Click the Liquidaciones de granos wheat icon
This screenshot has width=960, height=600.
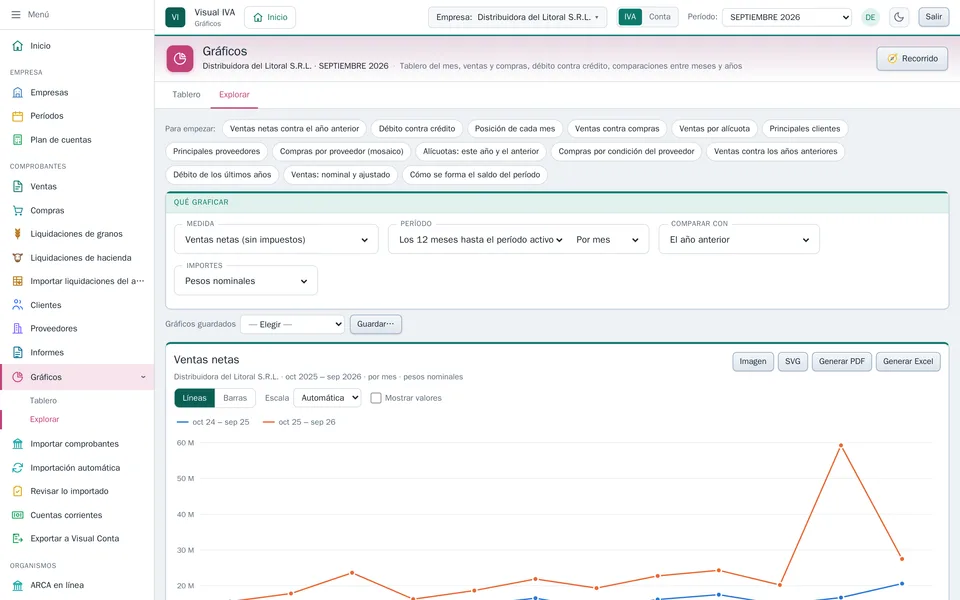coord(18,234)
